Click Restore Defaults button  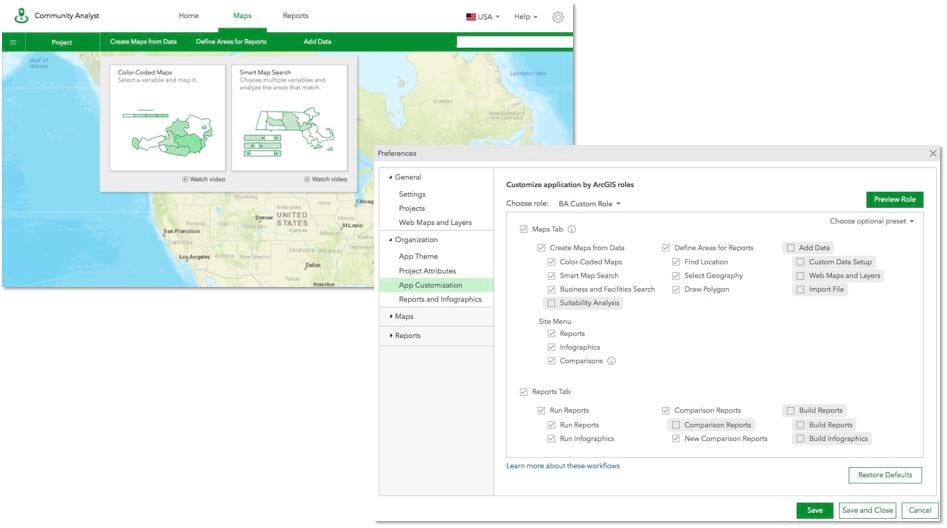click(885, 475)
